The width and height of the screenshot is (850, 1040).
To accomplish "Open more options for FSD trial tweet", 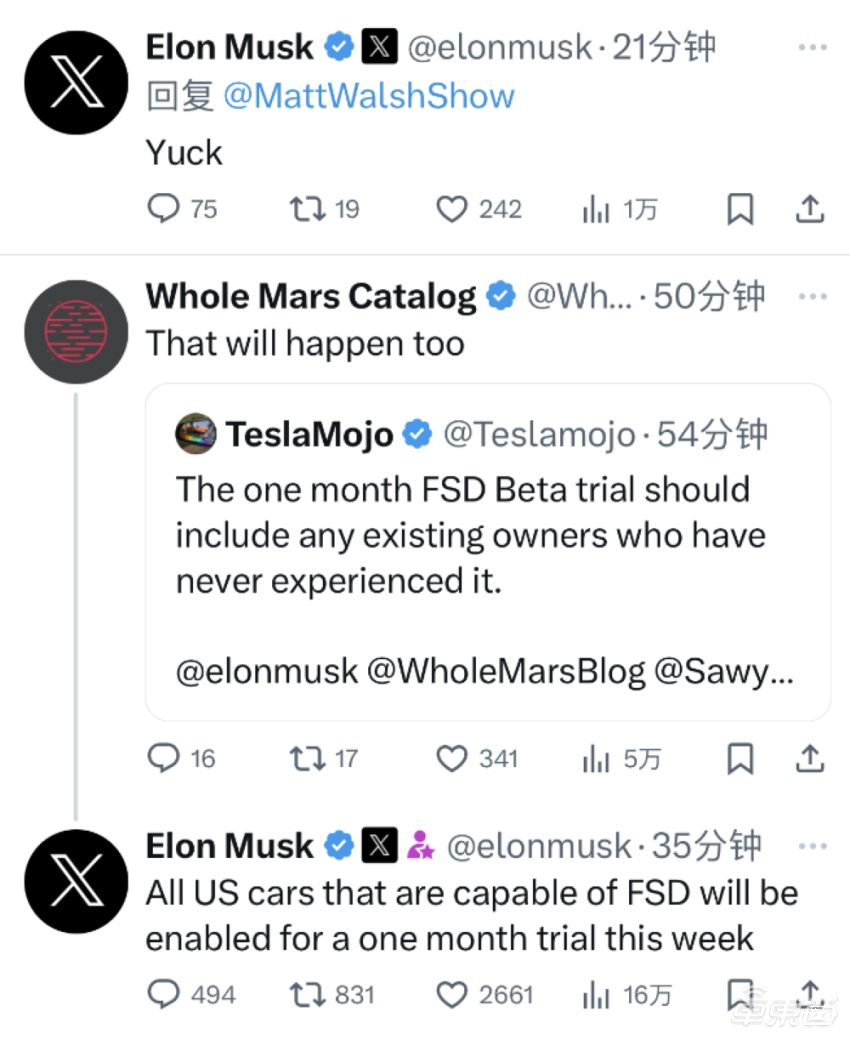I will coord(814,846).
